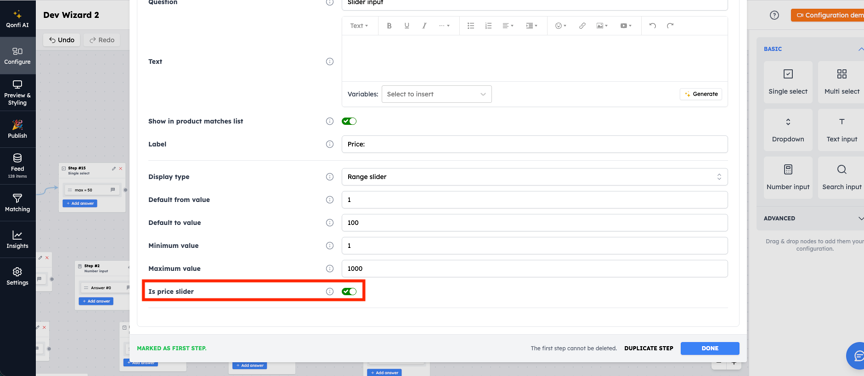Click the Default from value field
The image size is (864, 376).
pyautogui.click(x=534, y=200)
